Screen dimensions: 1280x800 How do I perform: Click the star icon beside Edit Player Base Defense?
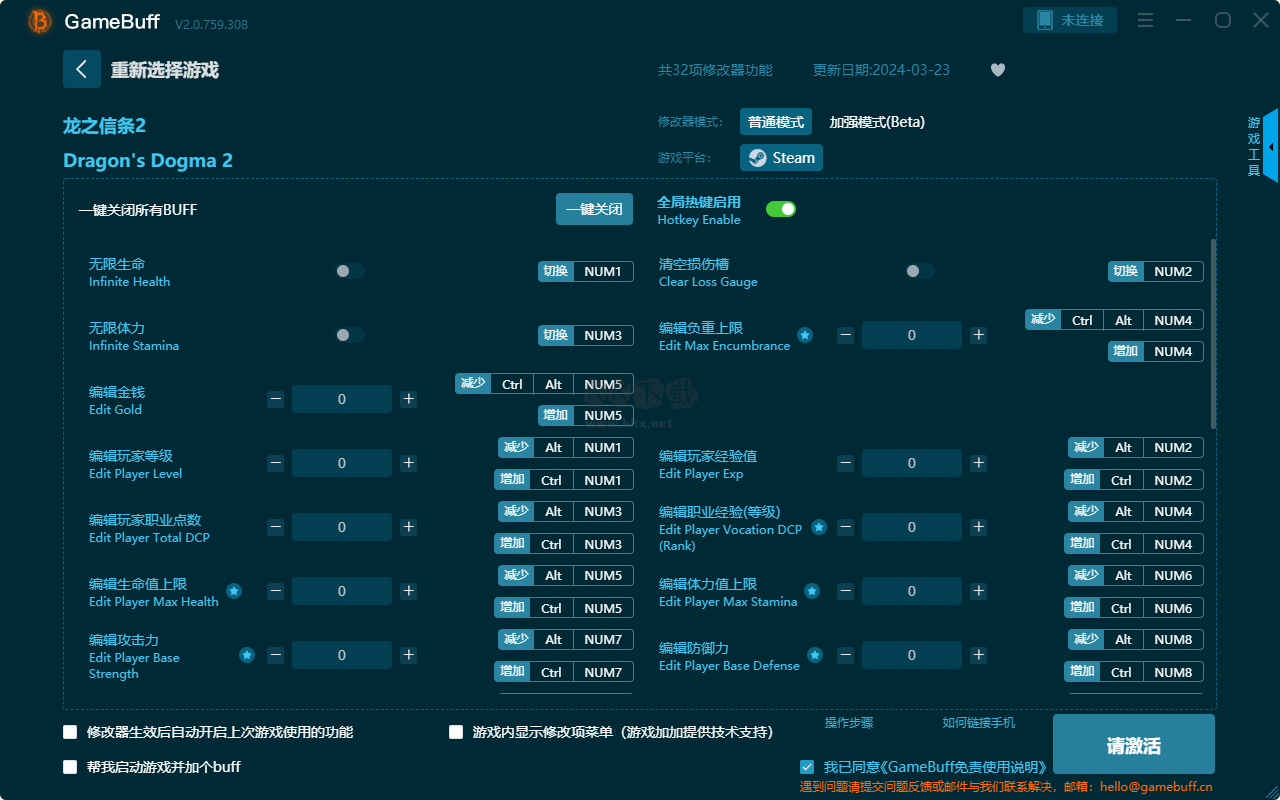click(x=815, y=655)
